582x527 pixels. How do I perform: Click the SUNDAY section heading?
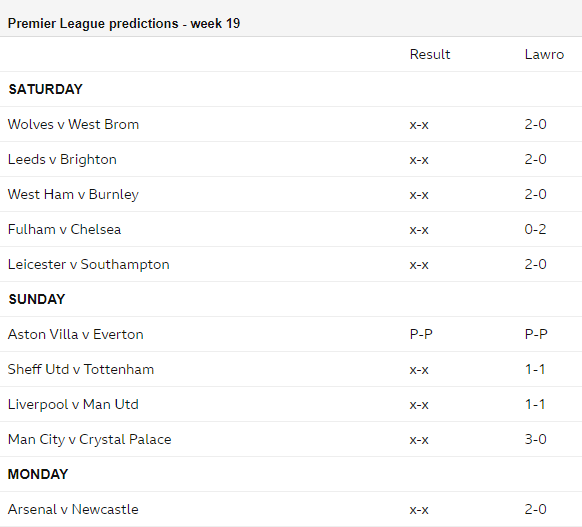(37, 299)
